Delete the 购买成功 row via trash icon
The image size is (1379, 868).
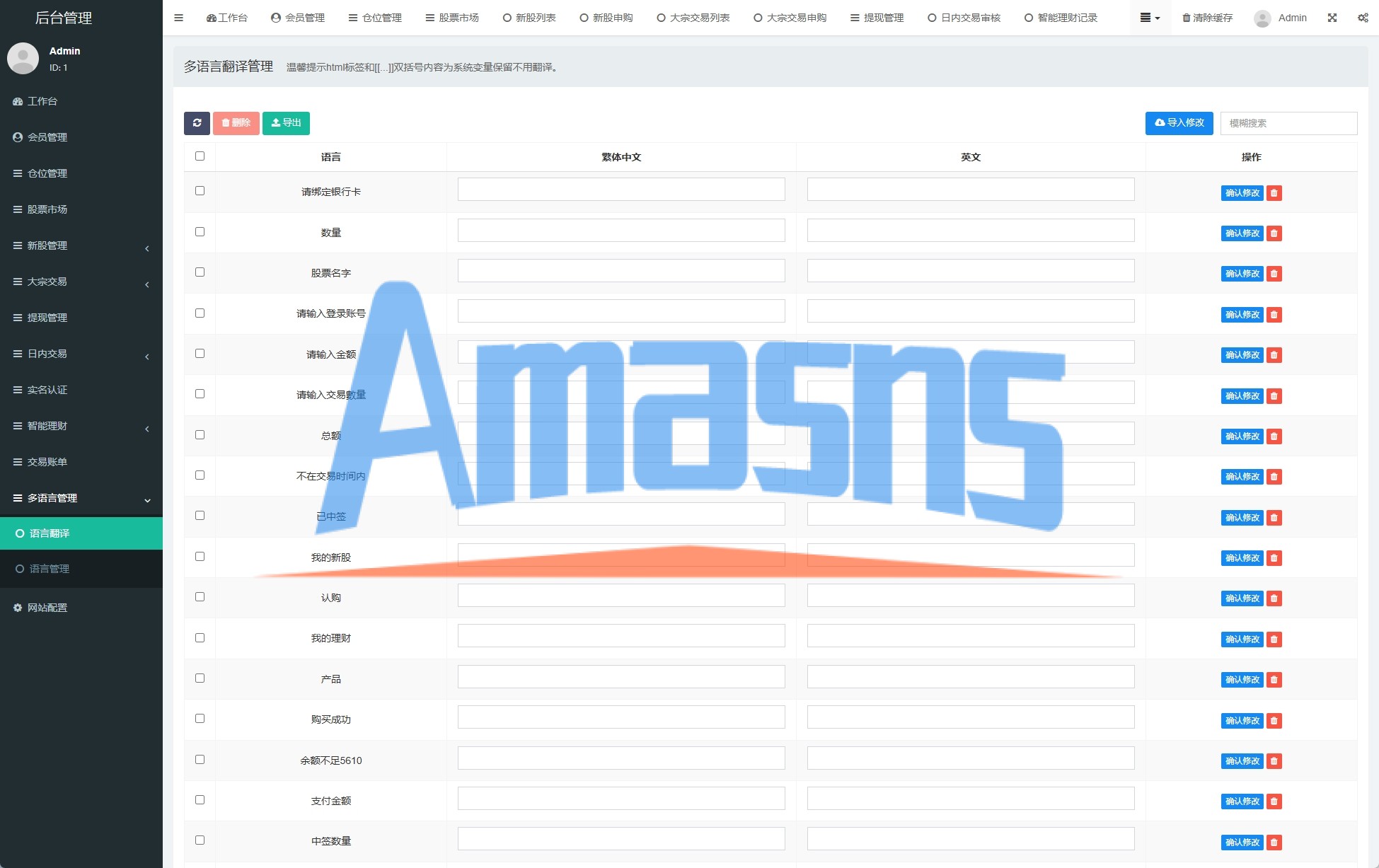pyautogui.click(x=1274, y=721)
